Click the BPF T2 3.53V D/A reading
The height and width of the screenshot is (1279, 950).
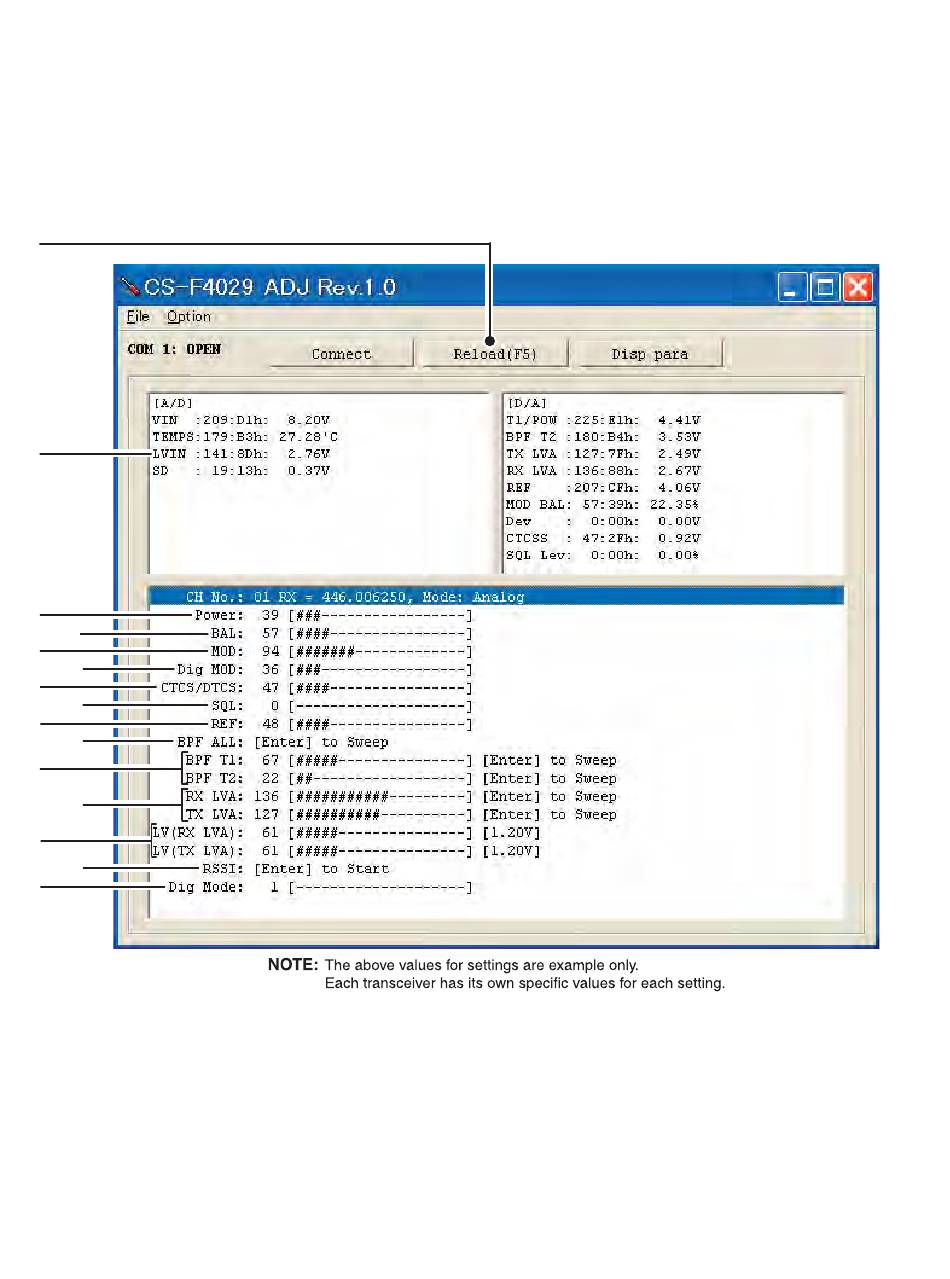pyautogui.click(x=604, y=437)
